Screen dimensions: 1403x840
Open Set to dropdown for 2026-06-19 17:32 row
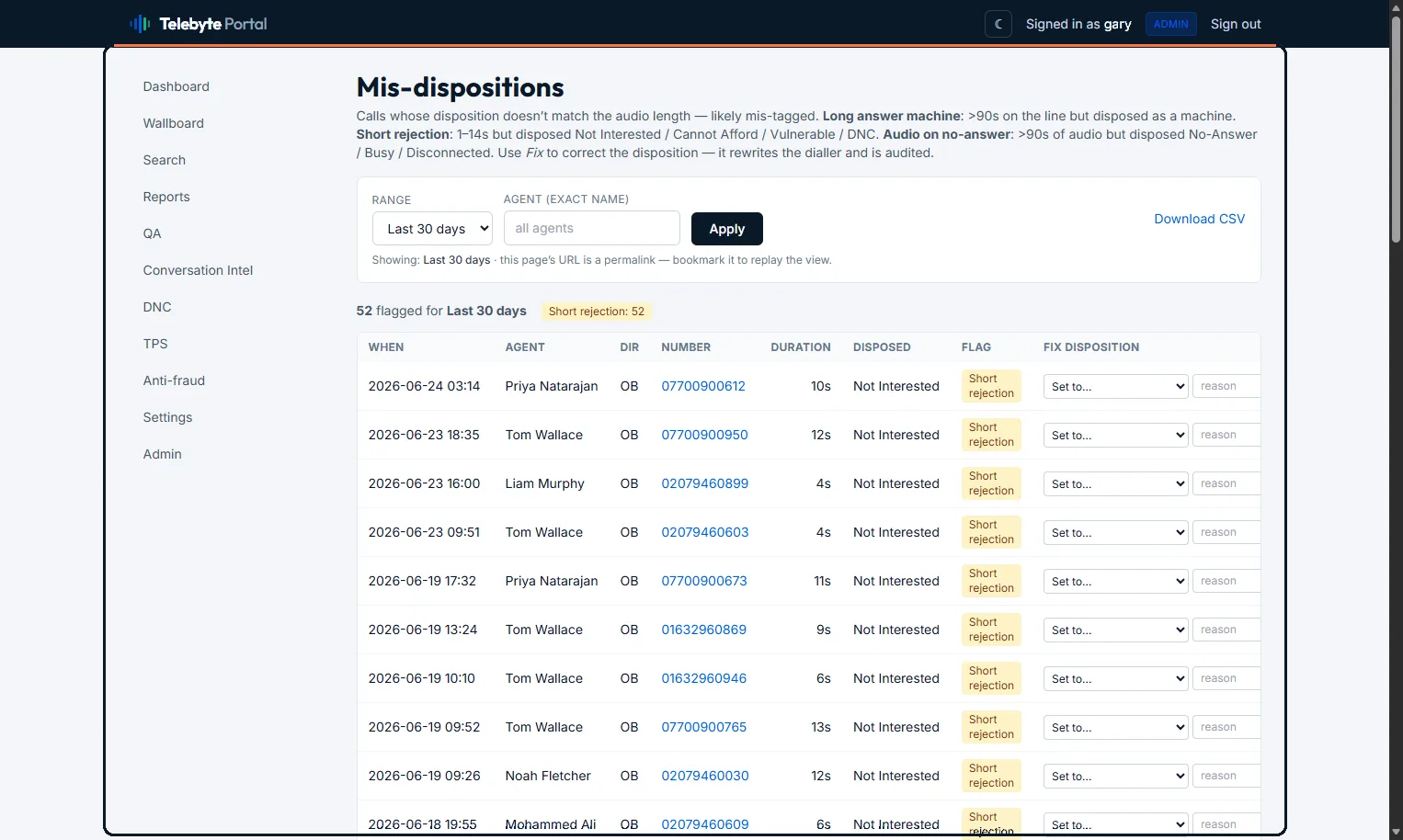[1115, 581]
